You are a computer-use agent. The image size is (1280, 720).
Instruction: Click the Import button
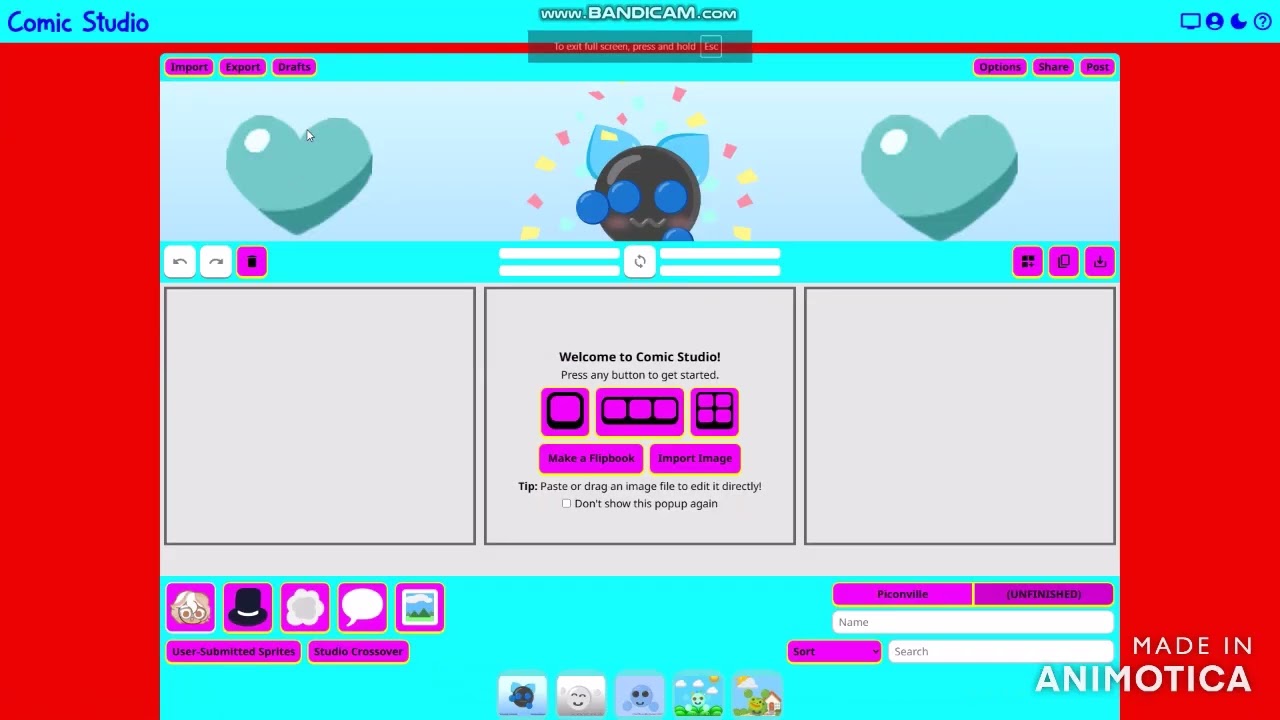coord(189,67)
